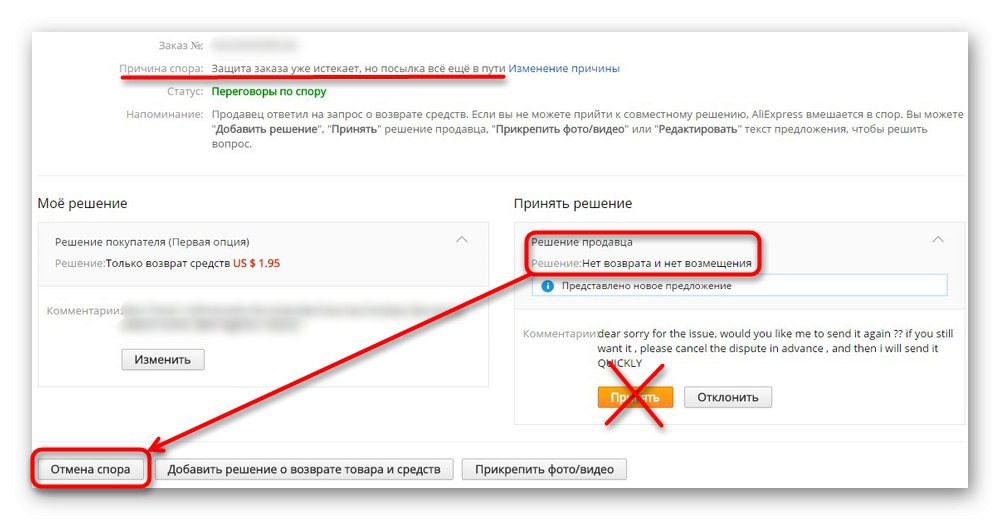Select the Представлено новое предложение notice
The image size is (1000, 520).
(740, 286)
